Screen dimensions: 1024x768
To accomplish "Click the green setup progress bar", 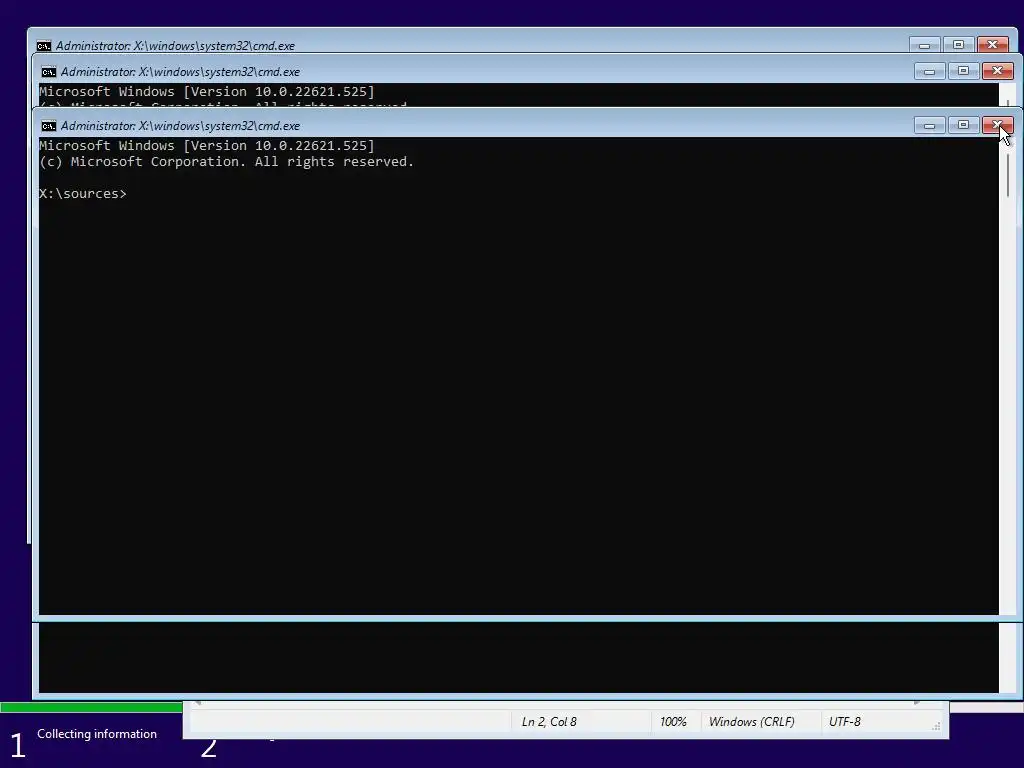I will 91,707.
